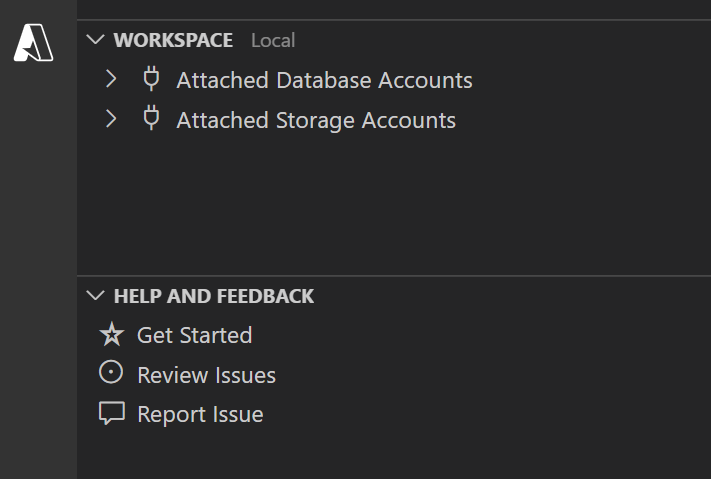
Task: Click the WORKSPACE section header title
Action: click(x=173, y=40)
